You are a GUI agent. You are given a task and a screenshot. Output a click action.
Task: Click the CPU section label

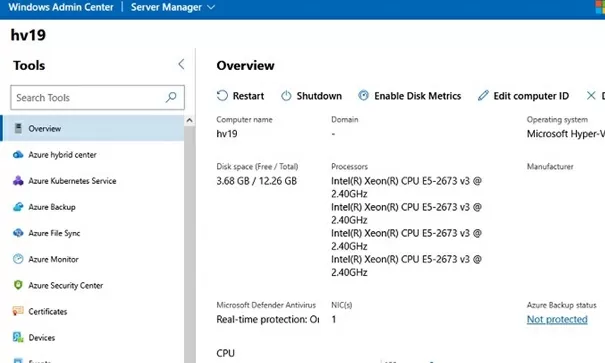click(x=226, y=353)
